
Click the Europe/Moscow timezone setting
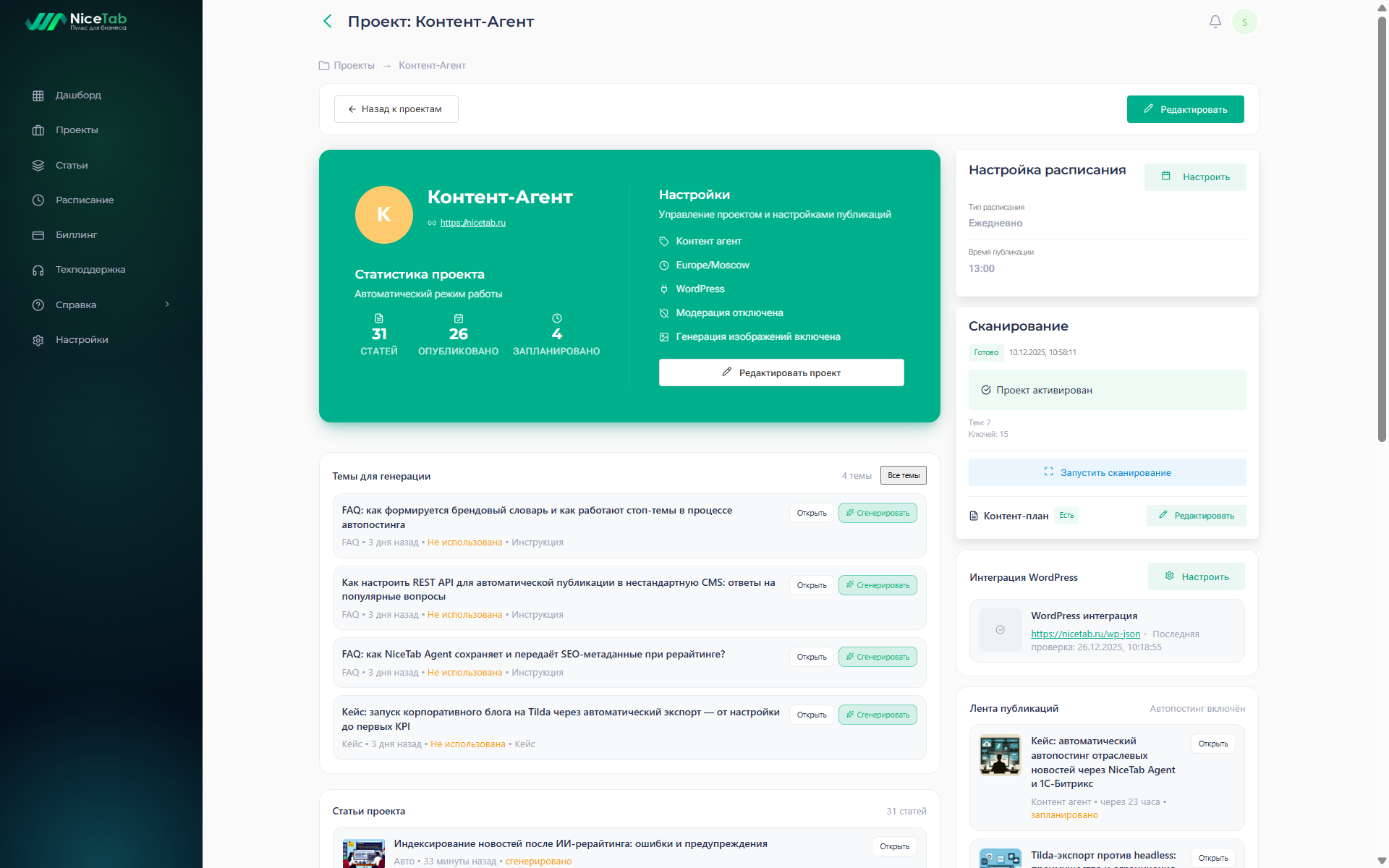(713, 265)
